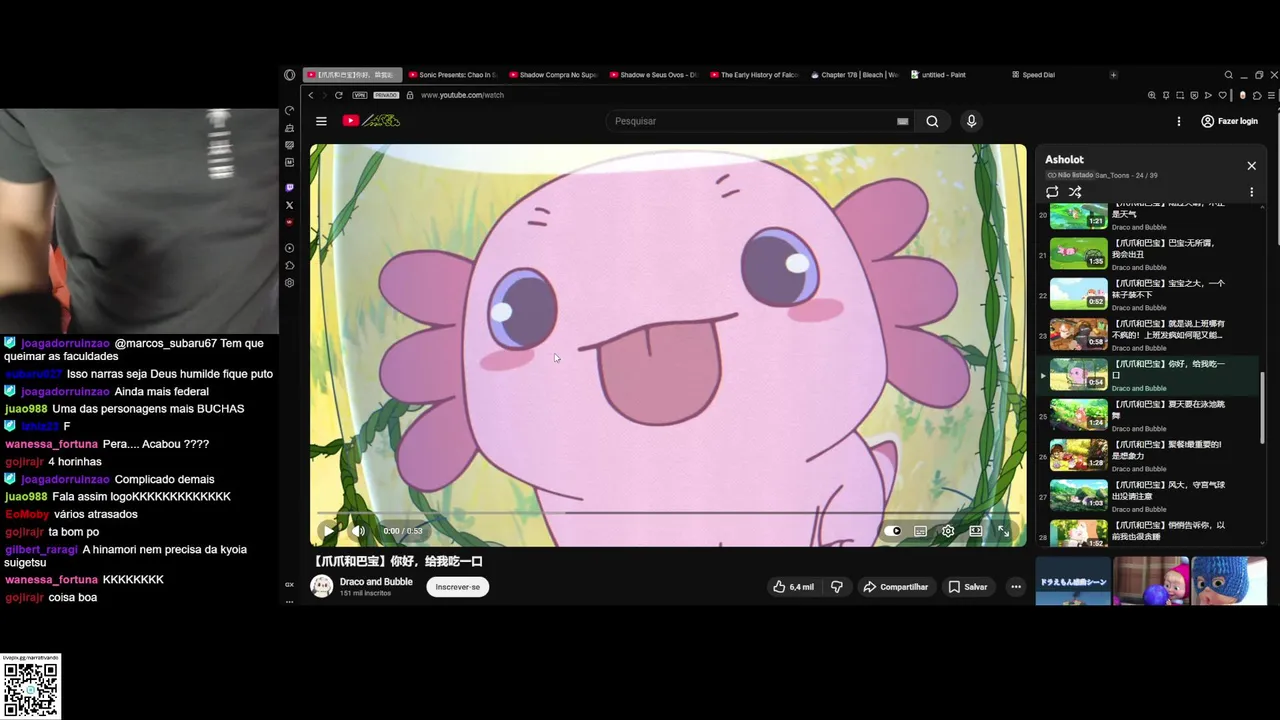1280x720 pixels.
Task: Click the YouTube search magnifier button
Action: click(x=932, y=121)
